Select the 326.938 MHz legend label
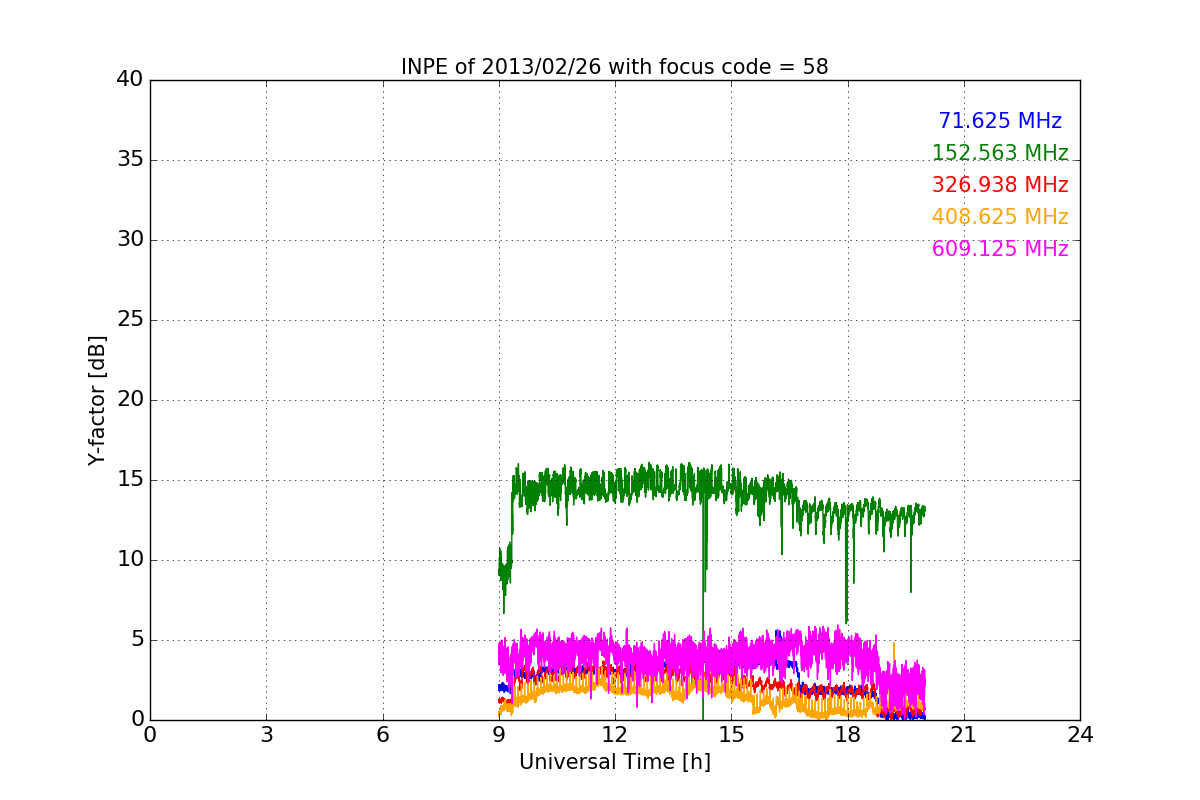The width and height of the screenshot is (1200, 800). [x=1000, y=185]
